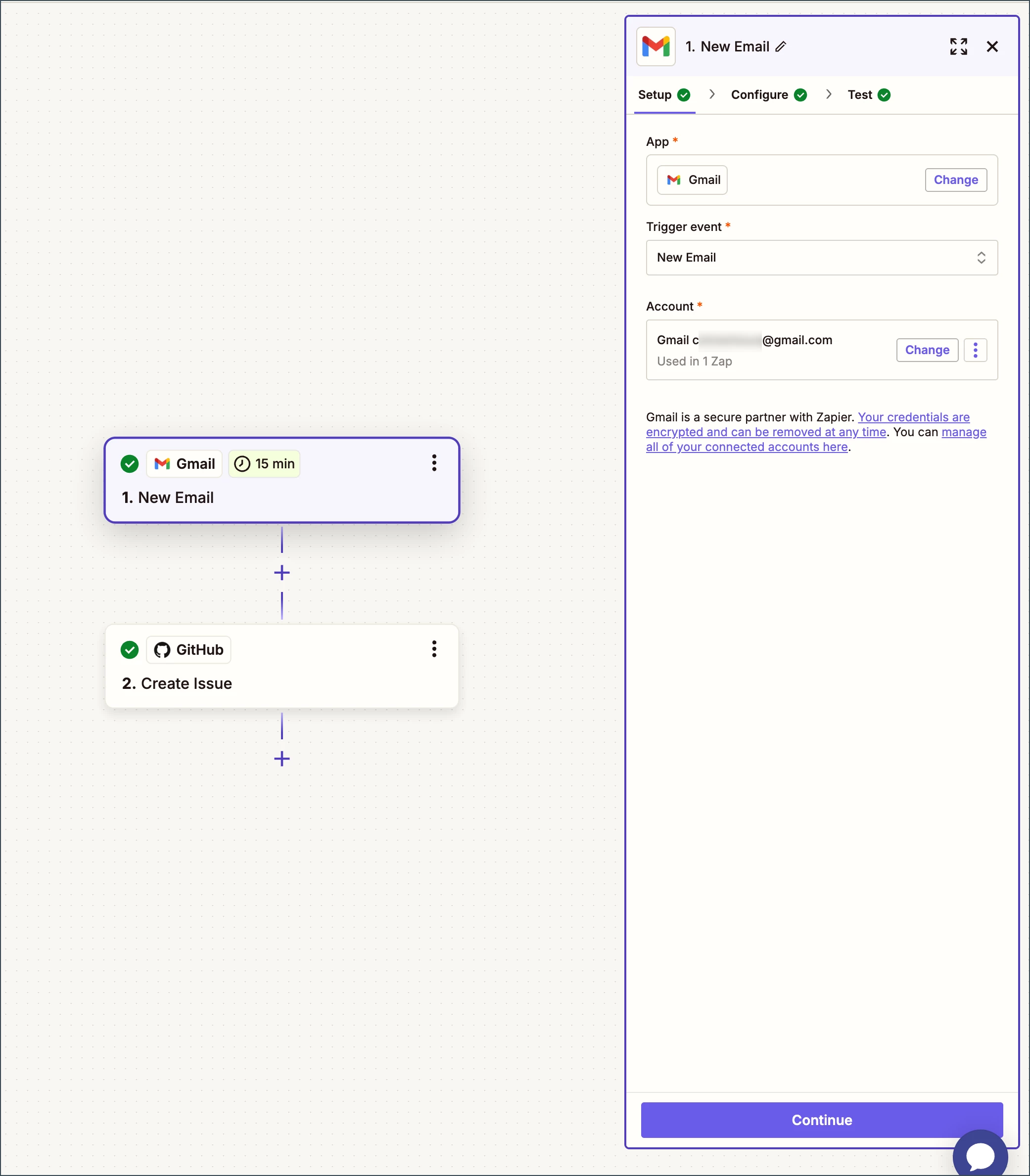Open GitHub step three-dot menu

434,649
